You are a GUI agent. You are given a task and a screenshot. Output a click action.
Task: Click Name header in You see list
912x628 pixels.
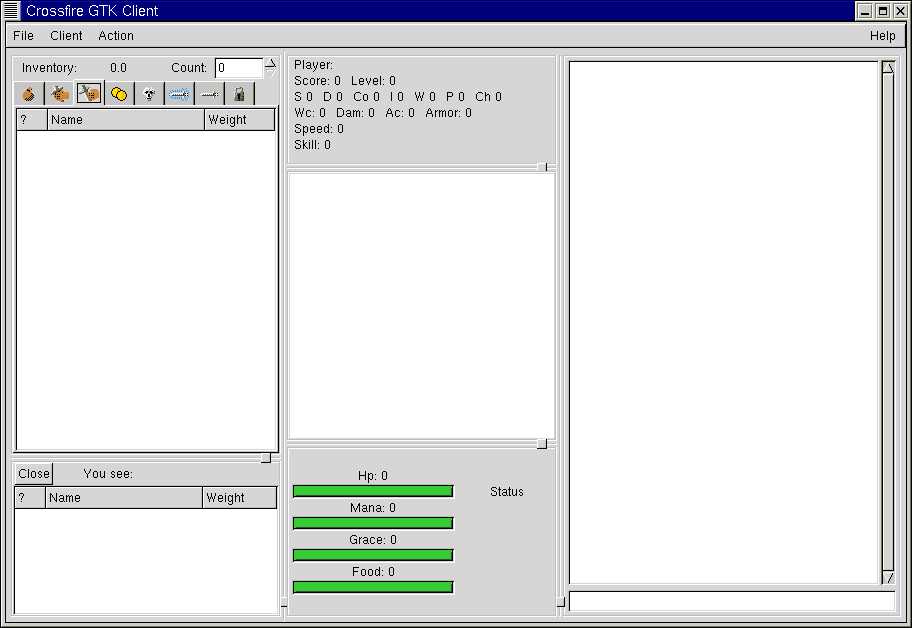point(123,498)
